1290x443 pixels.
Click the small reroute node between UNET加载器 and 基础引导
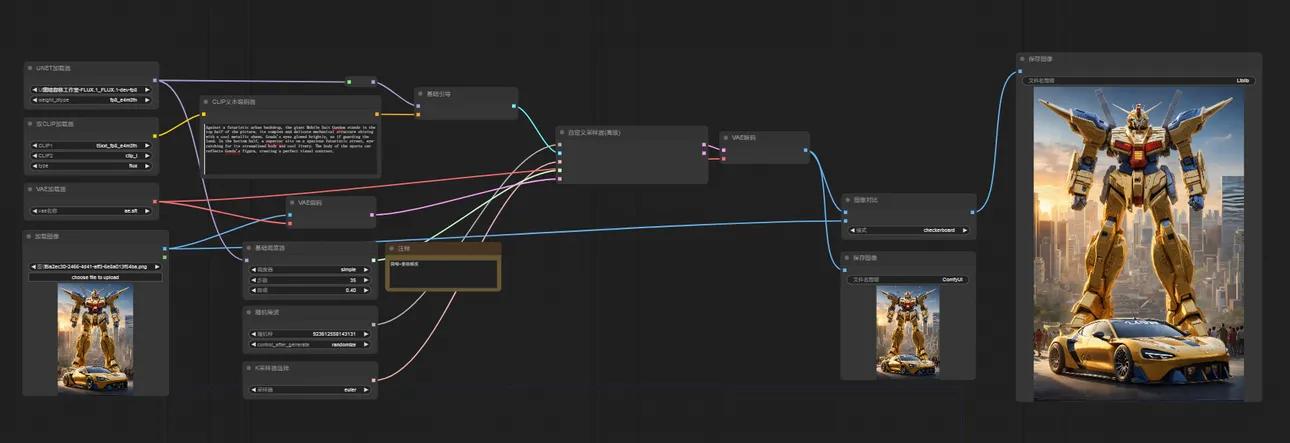tap(361, 82)
